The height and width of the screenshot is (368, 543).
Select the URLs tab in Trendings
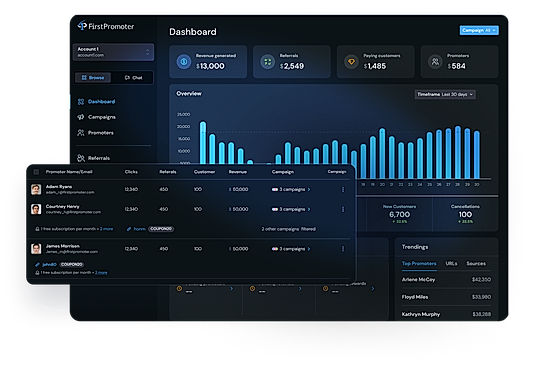pos(451,264)
